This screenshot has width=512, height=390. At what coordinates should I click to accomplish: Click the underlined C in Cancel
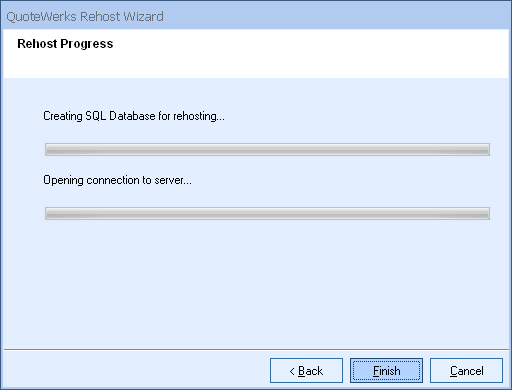pos(454,371)
